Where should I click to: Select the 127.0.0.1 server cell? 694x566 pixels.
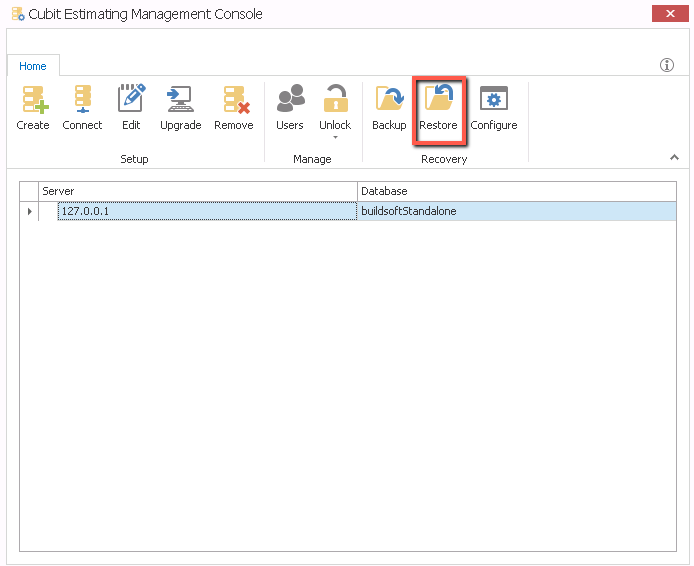(206, 212)
